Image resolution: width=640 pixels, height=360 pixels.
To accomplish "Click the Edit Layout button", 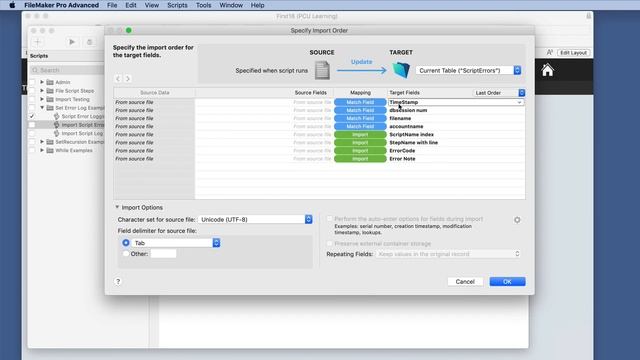I will tap(573, 53).
